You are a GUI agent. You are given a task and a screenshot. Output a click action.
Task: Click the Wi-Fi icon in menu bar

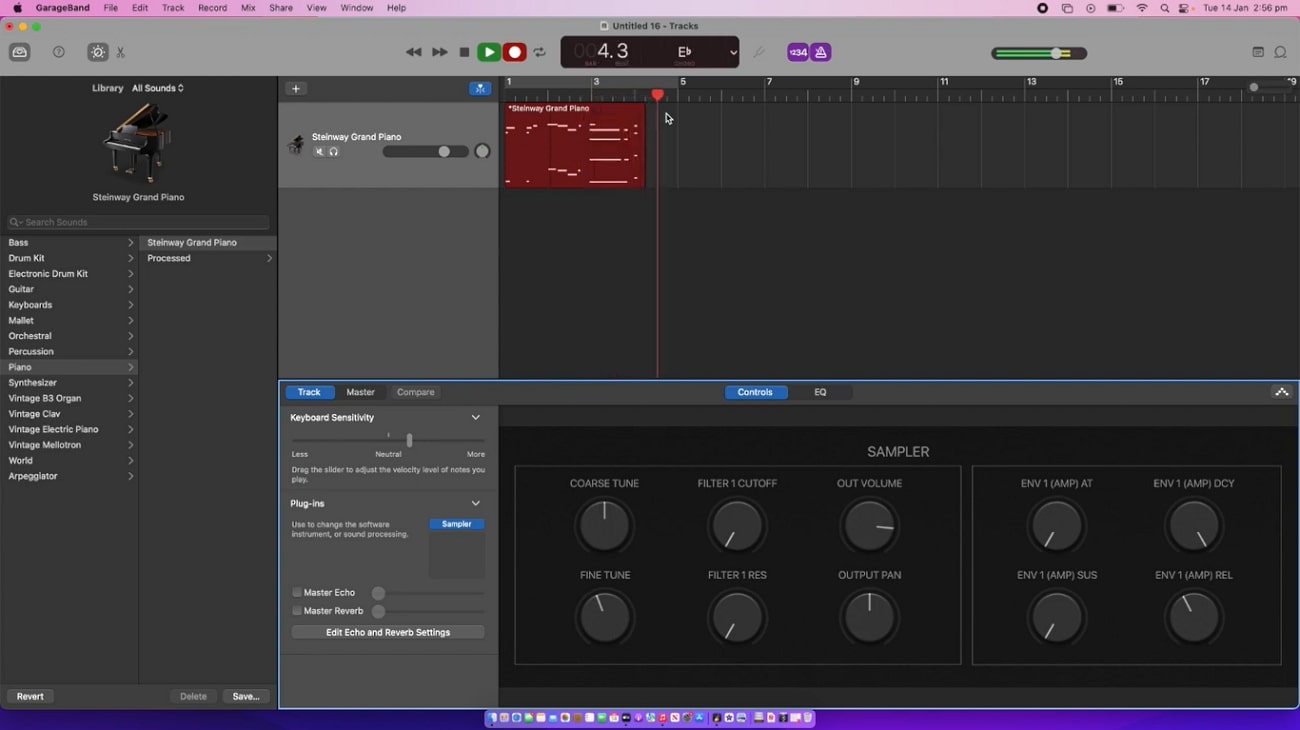point(1142,8)
